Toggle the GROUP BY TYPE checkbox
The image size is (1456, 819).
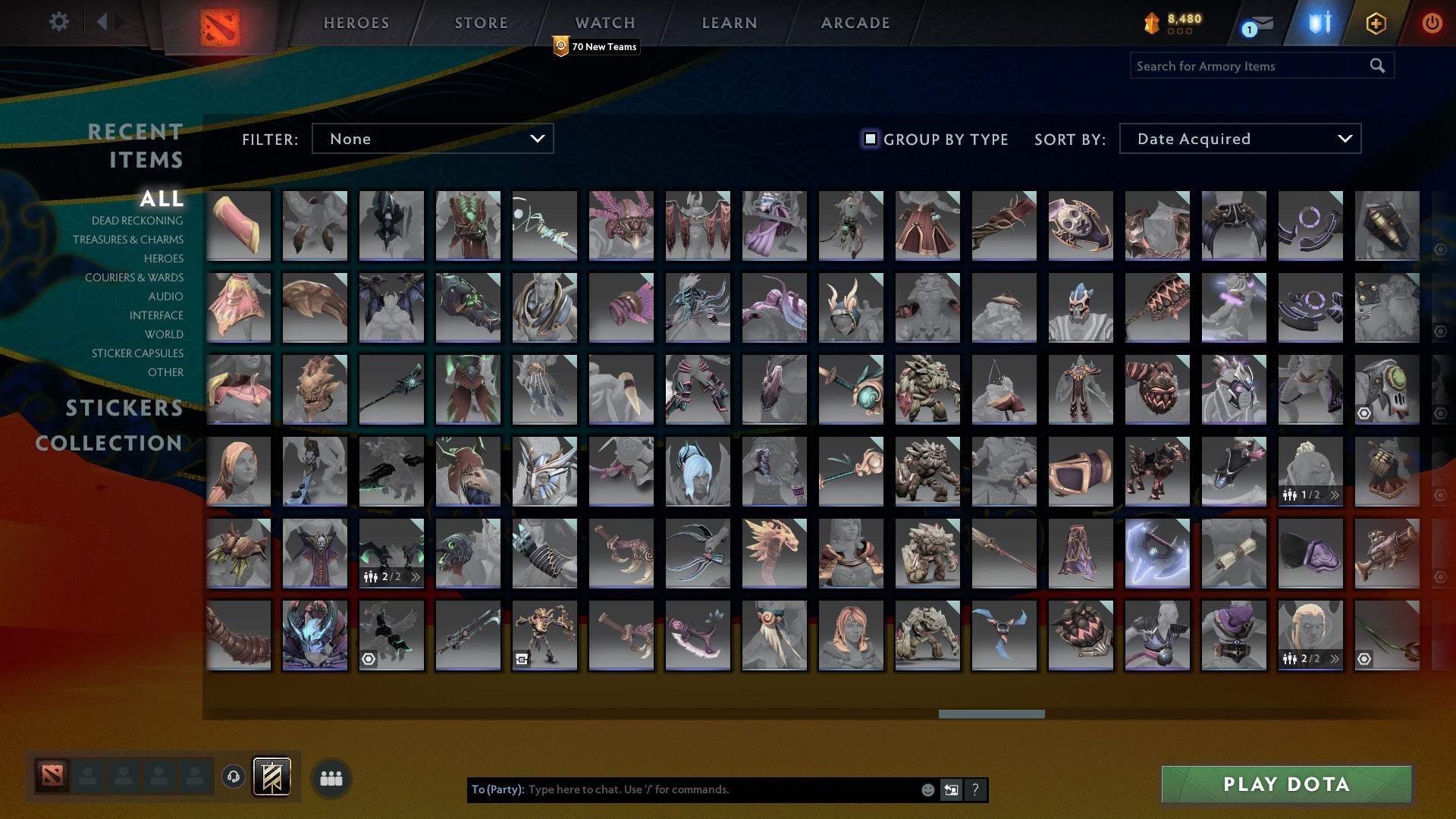click(x=869, y=139)
